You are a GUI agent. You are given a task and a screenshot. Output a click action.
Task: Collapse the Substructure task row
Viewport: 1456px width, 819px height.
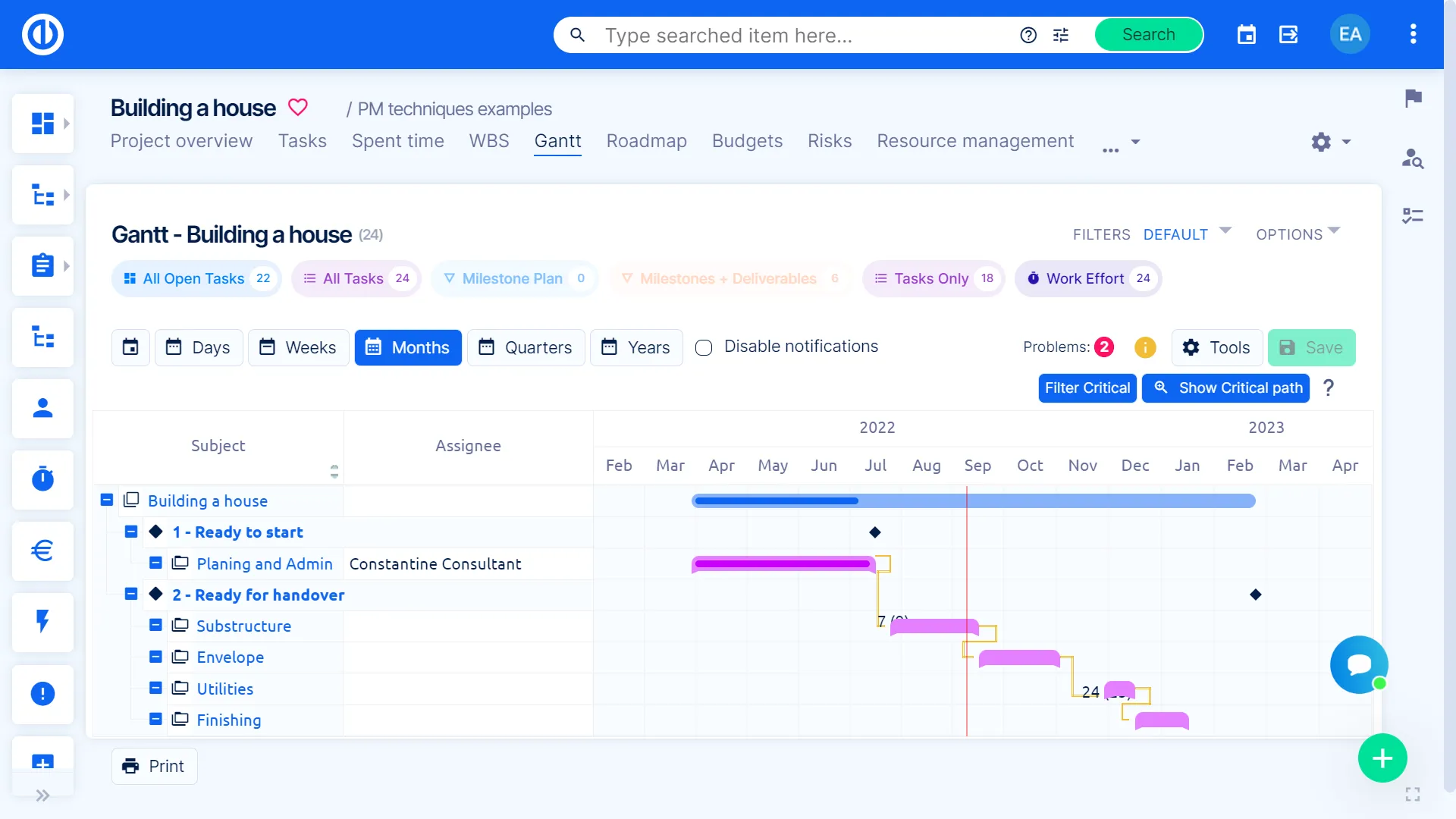(155, 626)
